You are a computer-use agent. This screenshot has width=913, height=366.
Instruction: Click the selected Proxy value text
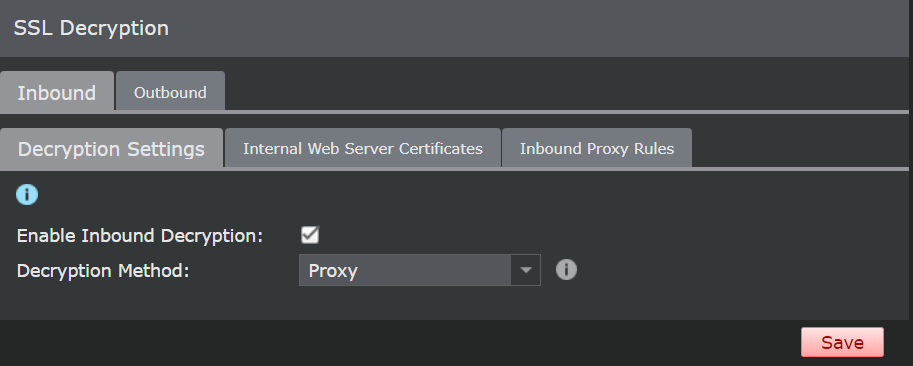[333, 271]
